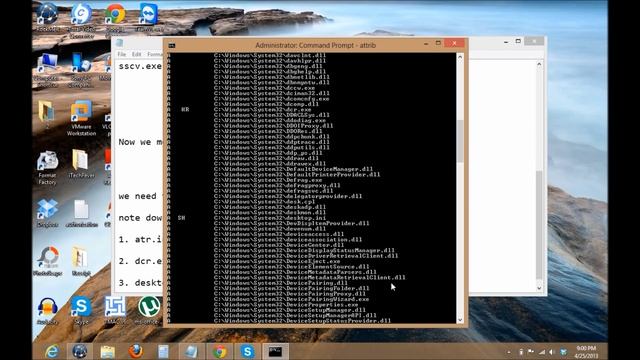640x360 pixels.
Task: Open the Edit menu in Notepad
Action: coord(136,54)
